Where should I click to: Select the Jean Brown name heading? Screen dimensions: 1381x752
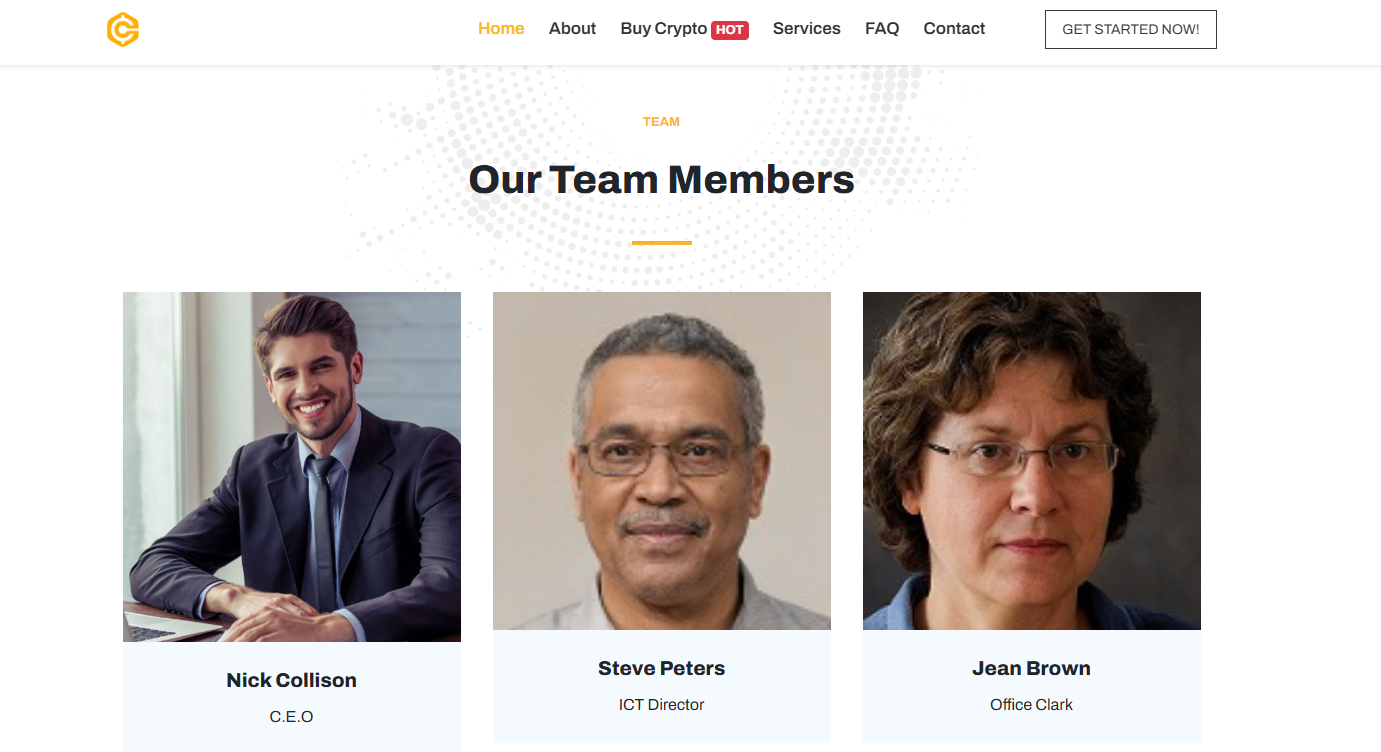tap(1032, 668)
